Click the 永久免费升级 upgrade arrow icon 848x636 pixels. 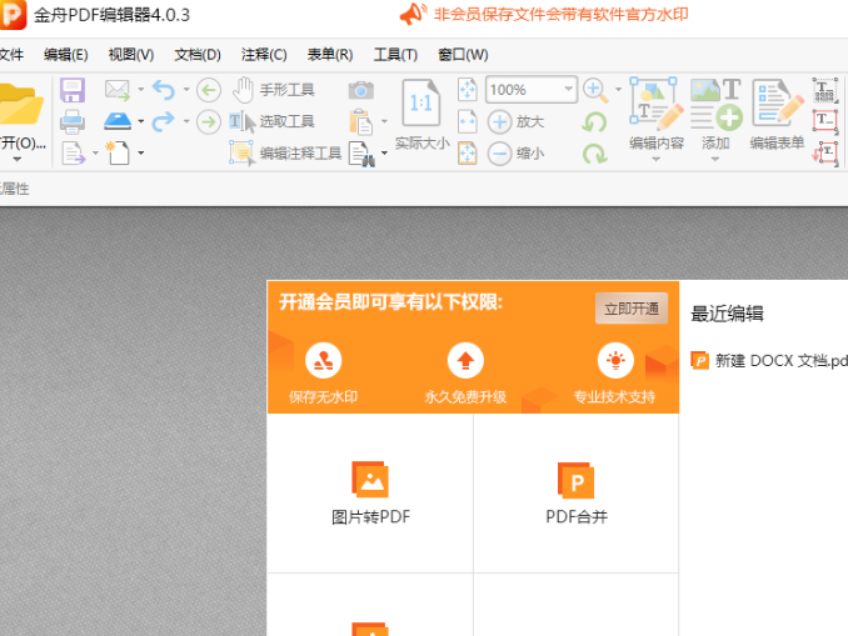pyautogui.click(x=465, y=361)
